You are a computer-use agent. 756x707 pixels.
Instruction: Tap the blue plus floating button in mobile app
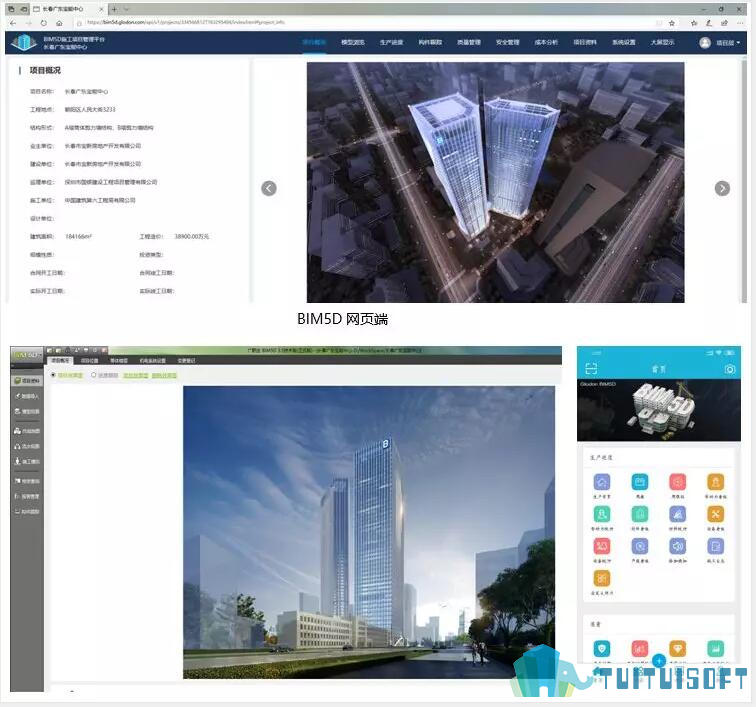(x=659, y=661)
